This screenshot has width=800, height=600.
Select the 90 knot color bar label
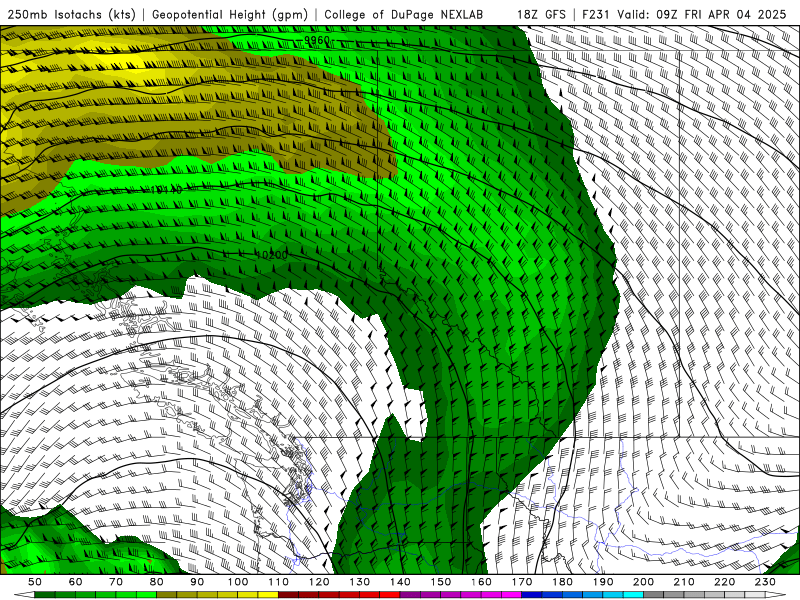197,582
